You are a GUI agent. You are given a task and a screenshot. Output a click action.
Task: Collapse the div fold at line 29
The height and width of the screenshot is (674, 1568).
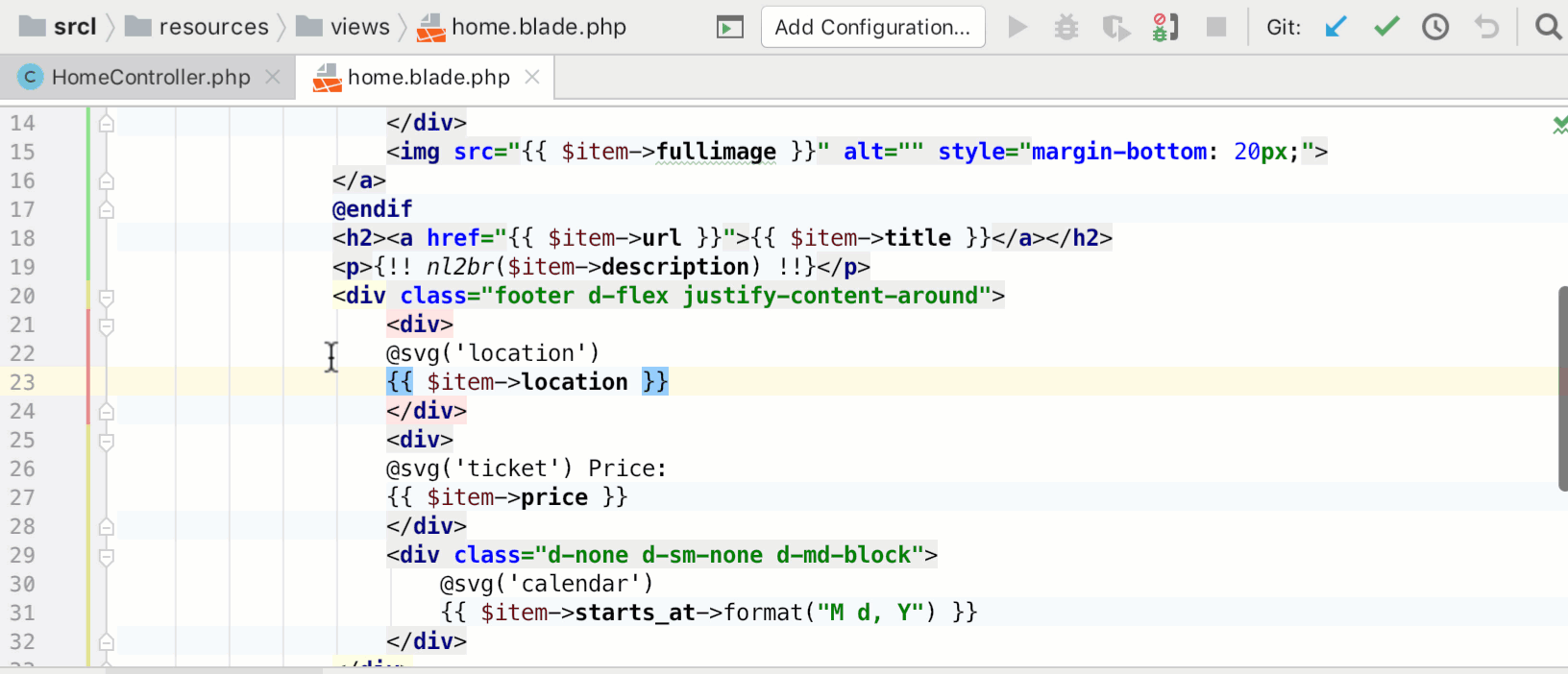107,556
